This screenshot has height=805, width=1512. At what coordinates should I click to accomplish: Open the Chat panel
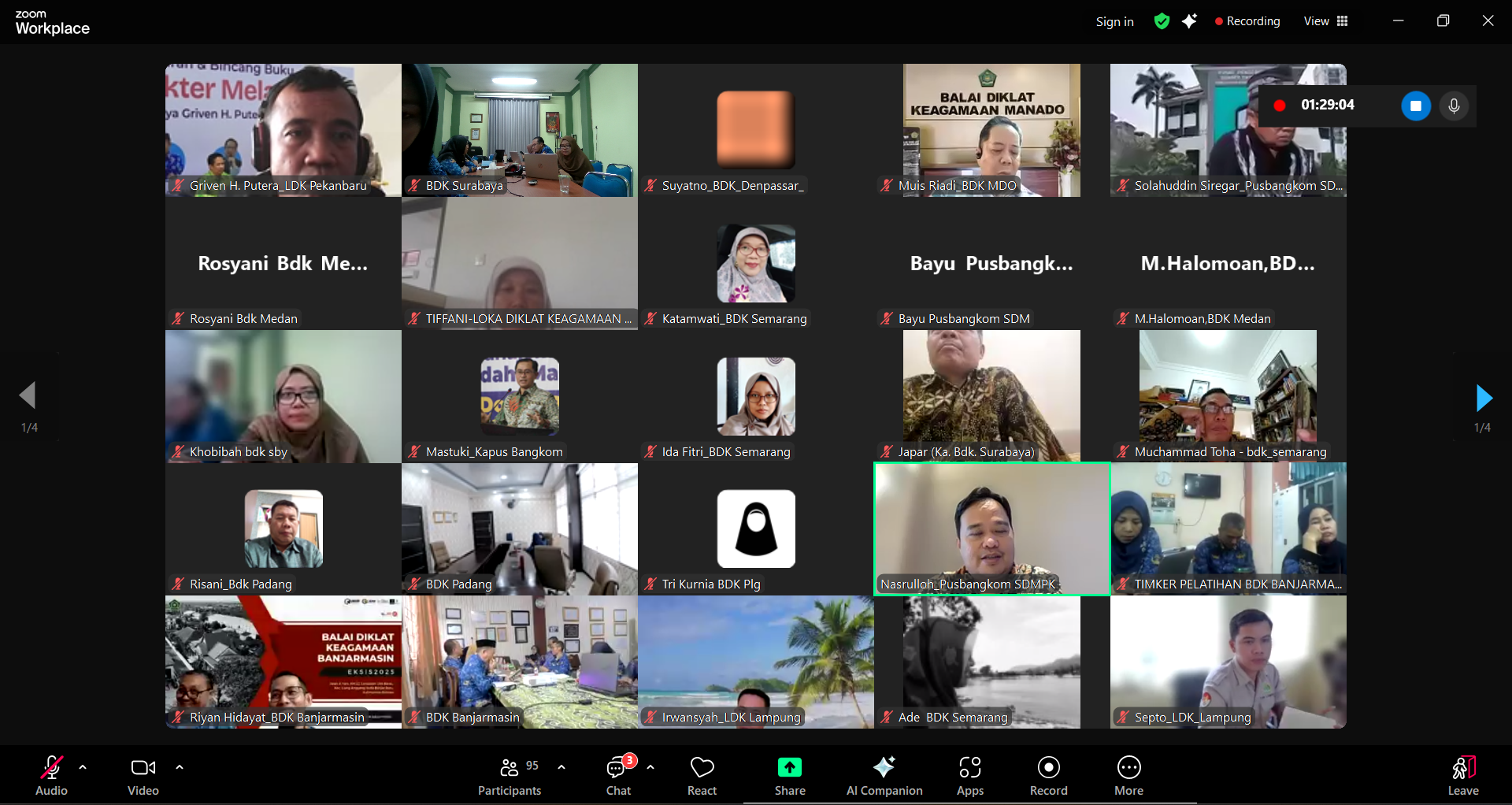coord(618,776)
